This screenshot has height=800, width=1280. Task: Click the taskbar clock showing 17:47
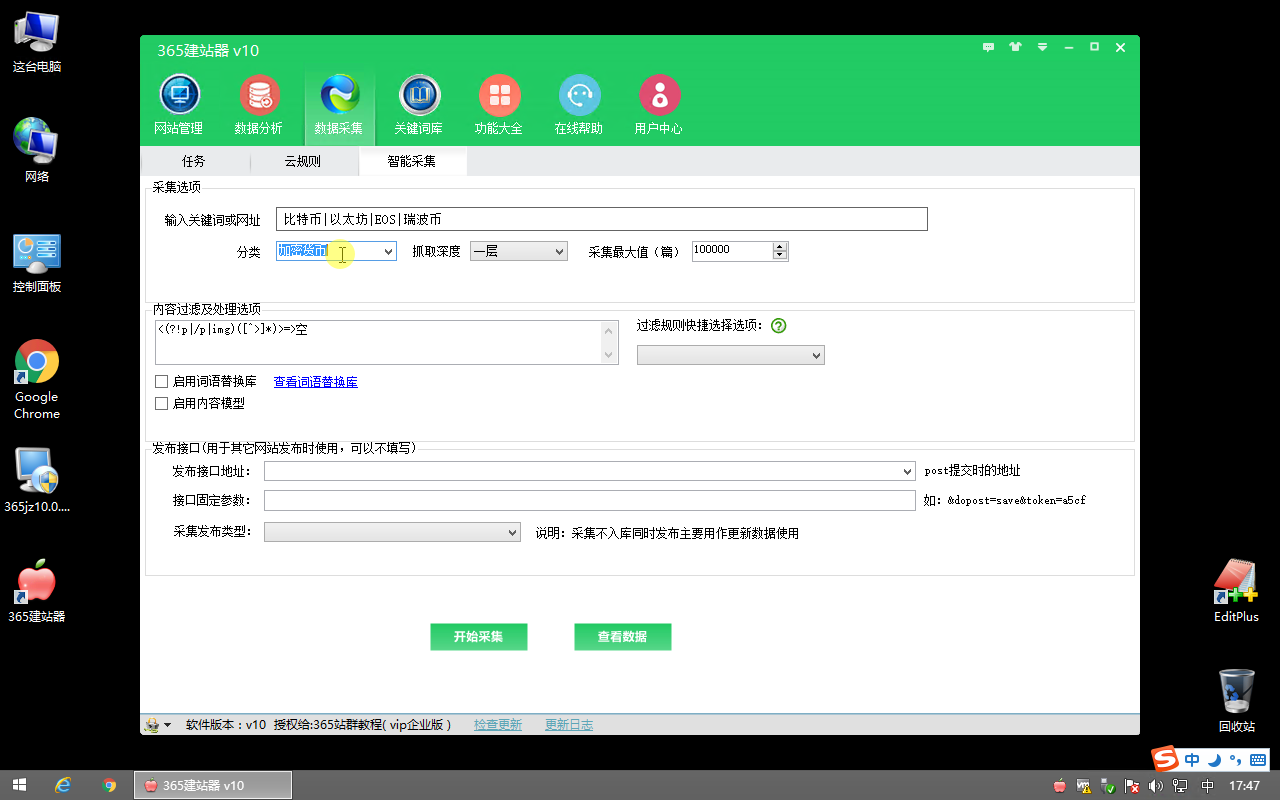tap(1244, 786)
